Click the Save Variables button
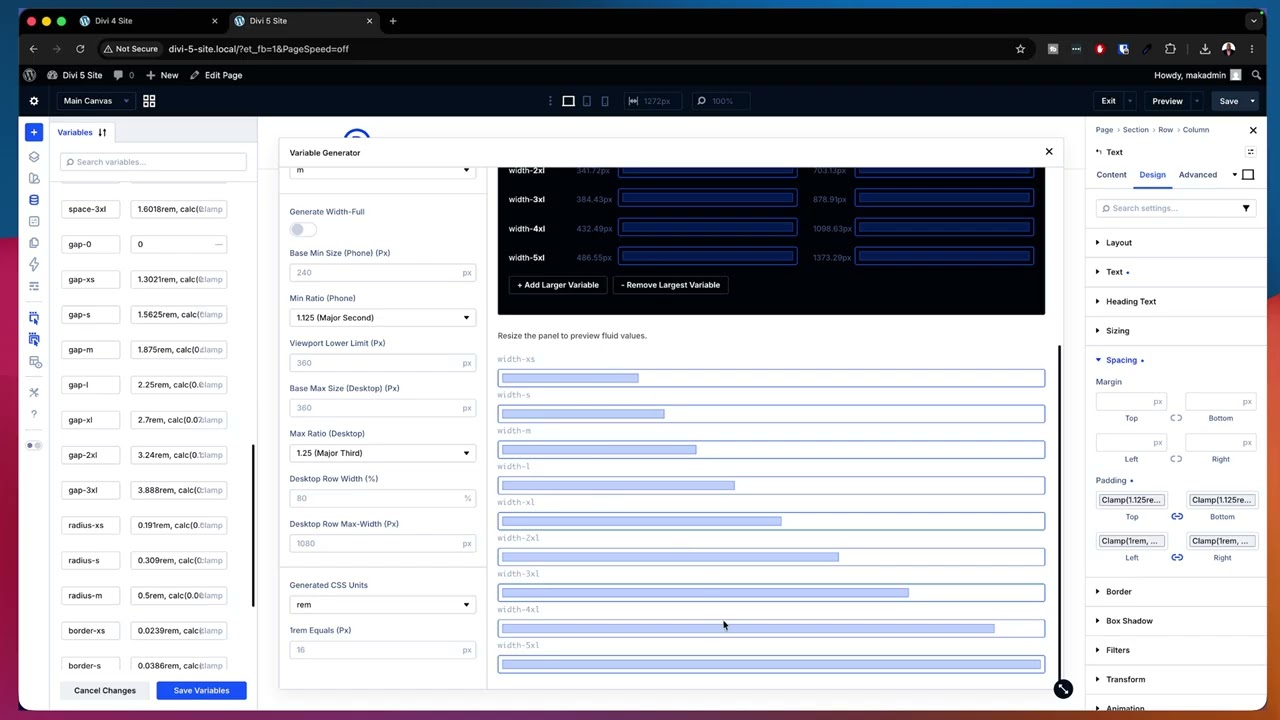 (201, 691)
